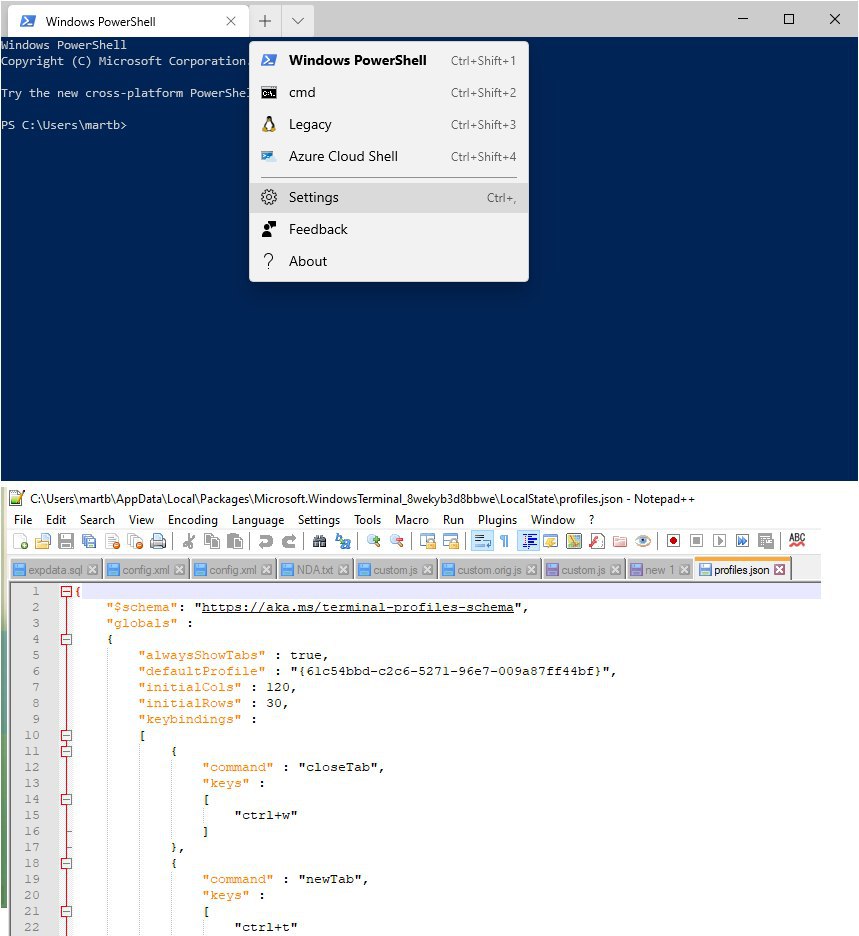Click the Zoom In magnifier icon

coord(374,541)
